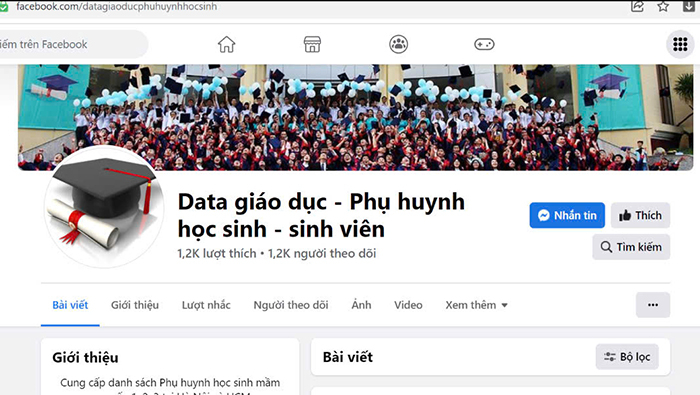Screen dimensions: 700x395
Task: Click the 1,2K người theo dõi text
Action: point(322,254)
